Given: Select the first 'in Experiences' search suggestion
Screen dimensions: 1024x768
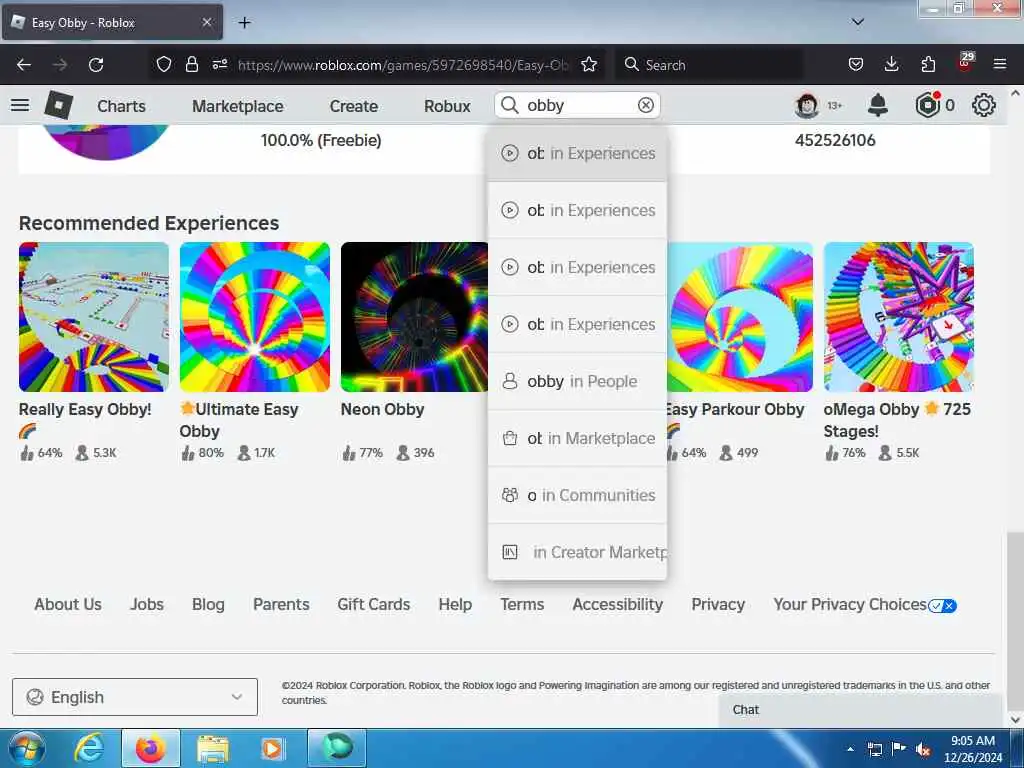Looking at the screenshot, I should (x=577, y=153).
